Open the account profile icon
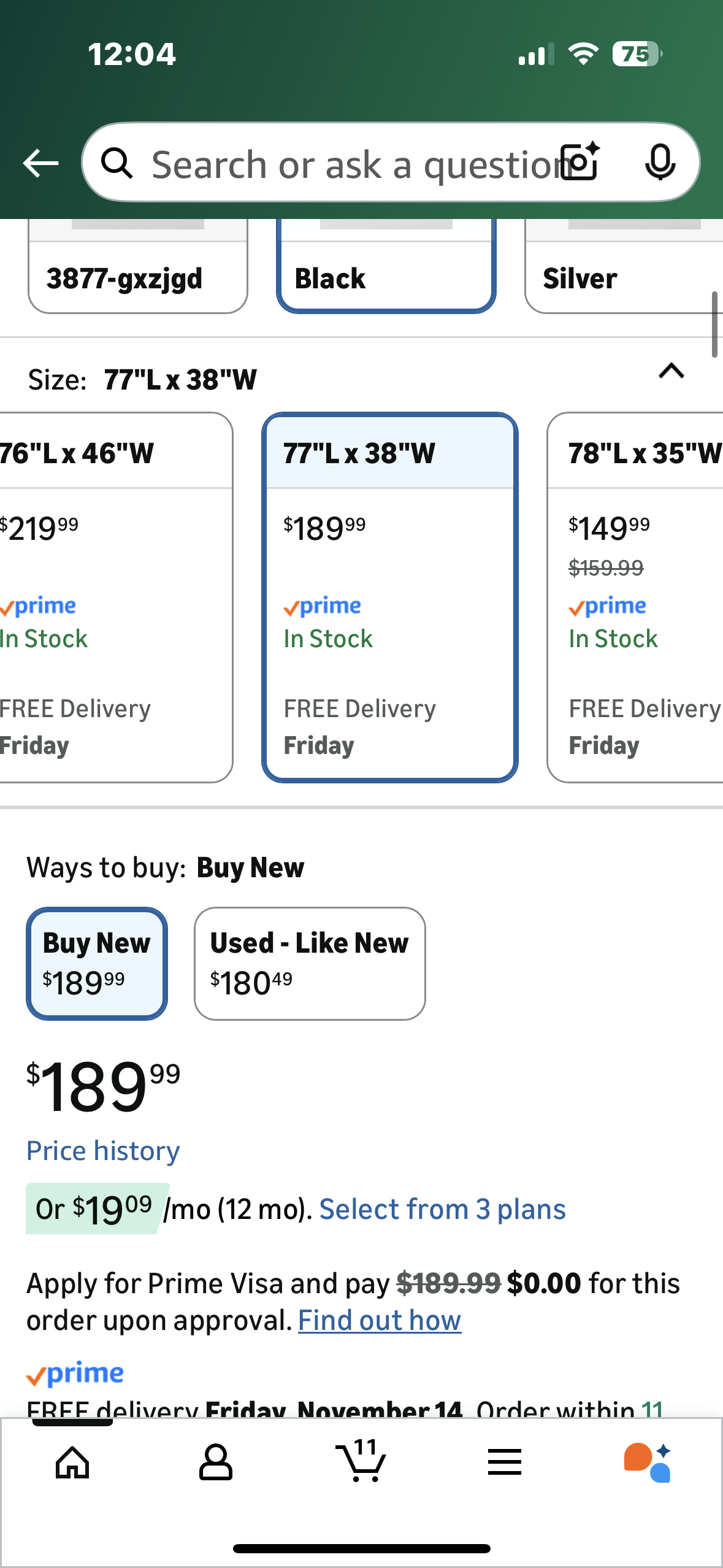Image resolution: width=723 pixels, height=1568 pixels. [x=216, y=1462]
